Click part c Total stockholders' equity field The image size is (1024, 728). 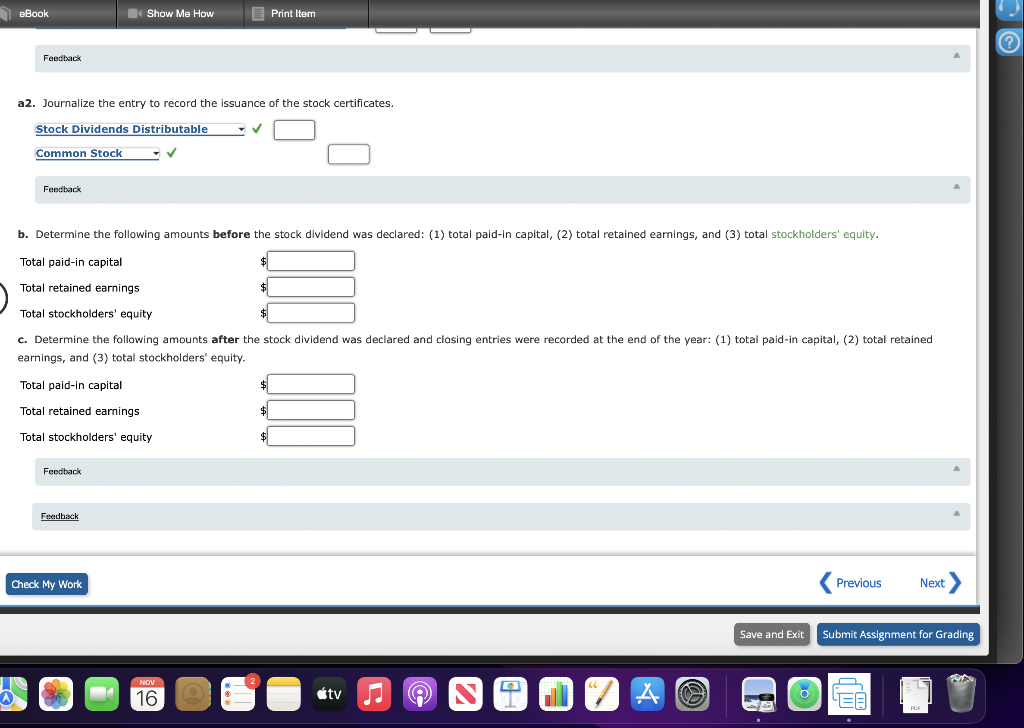coord(311,437)
